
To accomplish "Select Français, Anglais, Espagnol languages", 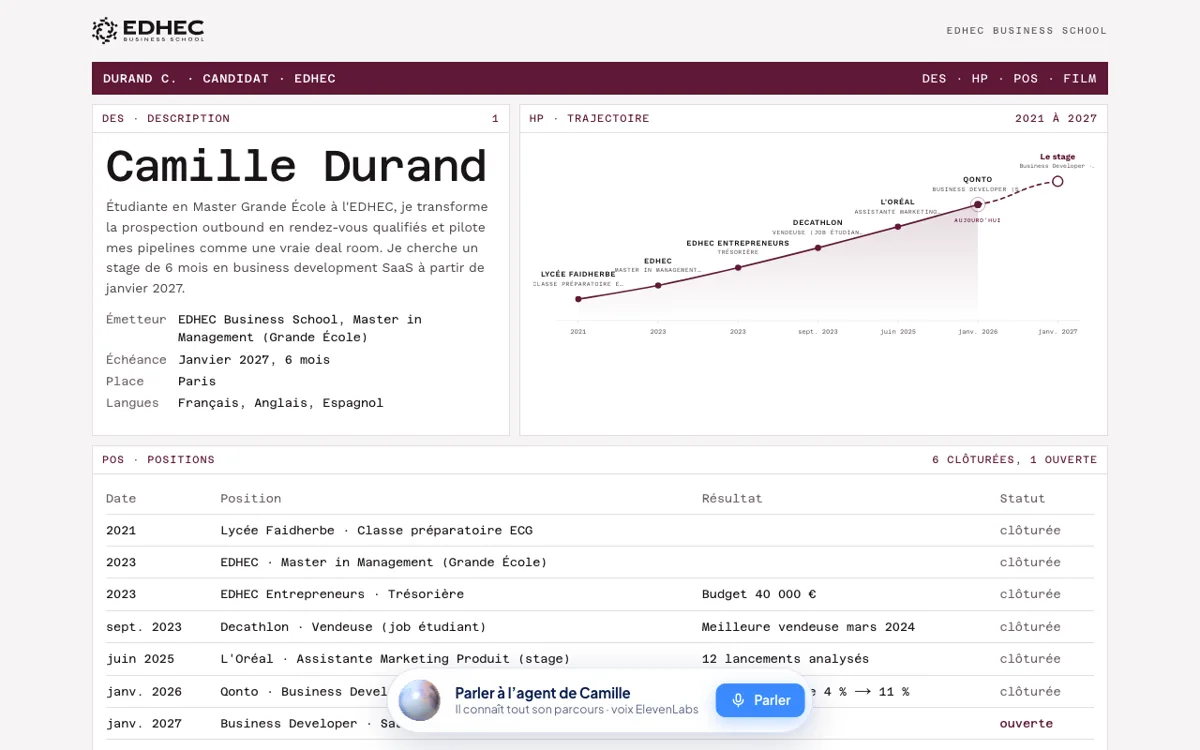I will (281, 403).
